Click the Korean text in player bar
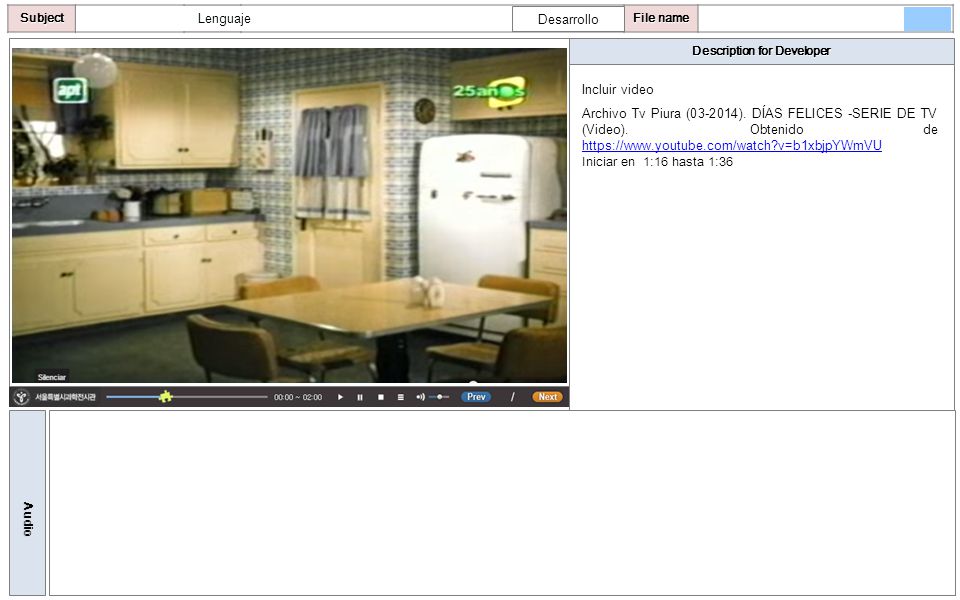Viewport: 960px width, 600px height. (66, 397)
